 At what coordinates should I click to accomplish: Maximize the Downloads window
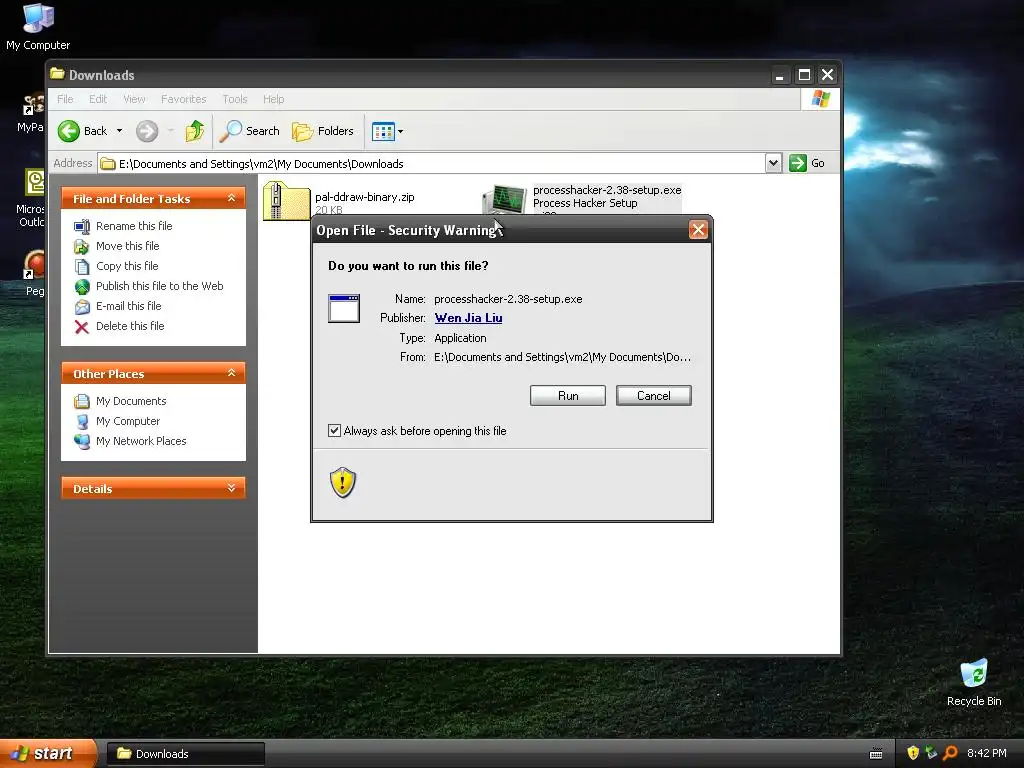pyautogui.click(x=805, y=75)
